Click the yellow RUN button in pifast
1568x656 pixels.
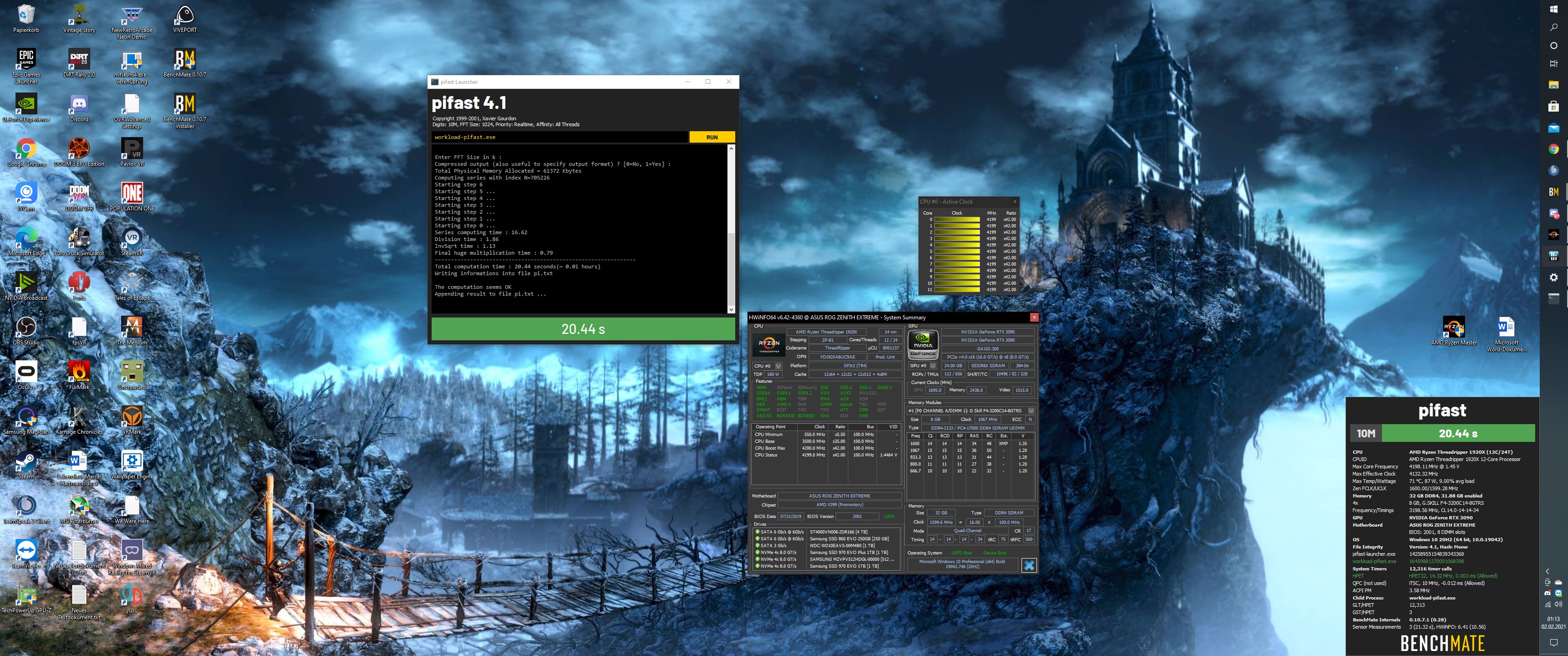tap(712, 138)
